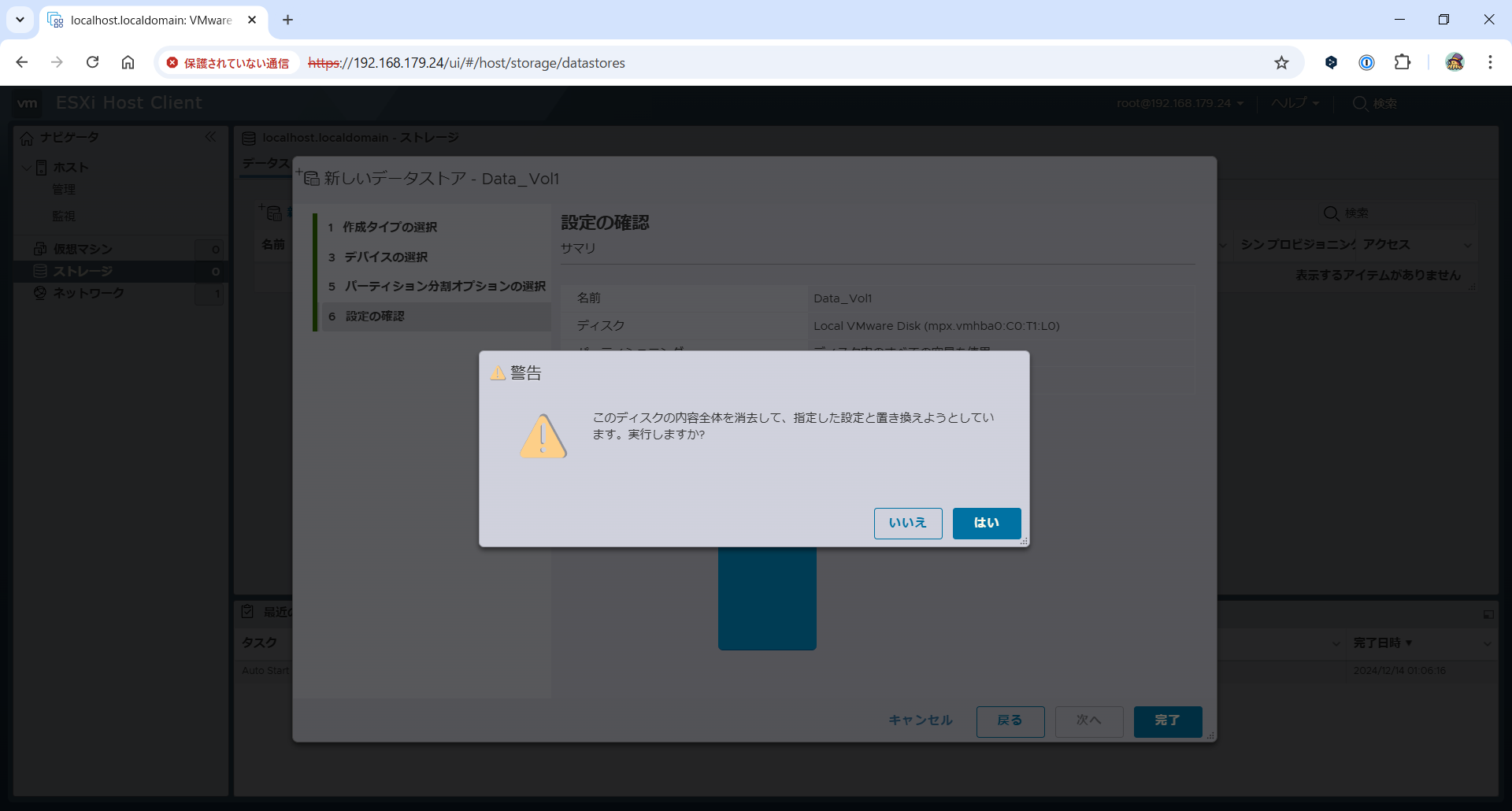Collapse the ナビゲータ panel
1512x811 pixels.
pyautogui.click(x=210, y=137)
